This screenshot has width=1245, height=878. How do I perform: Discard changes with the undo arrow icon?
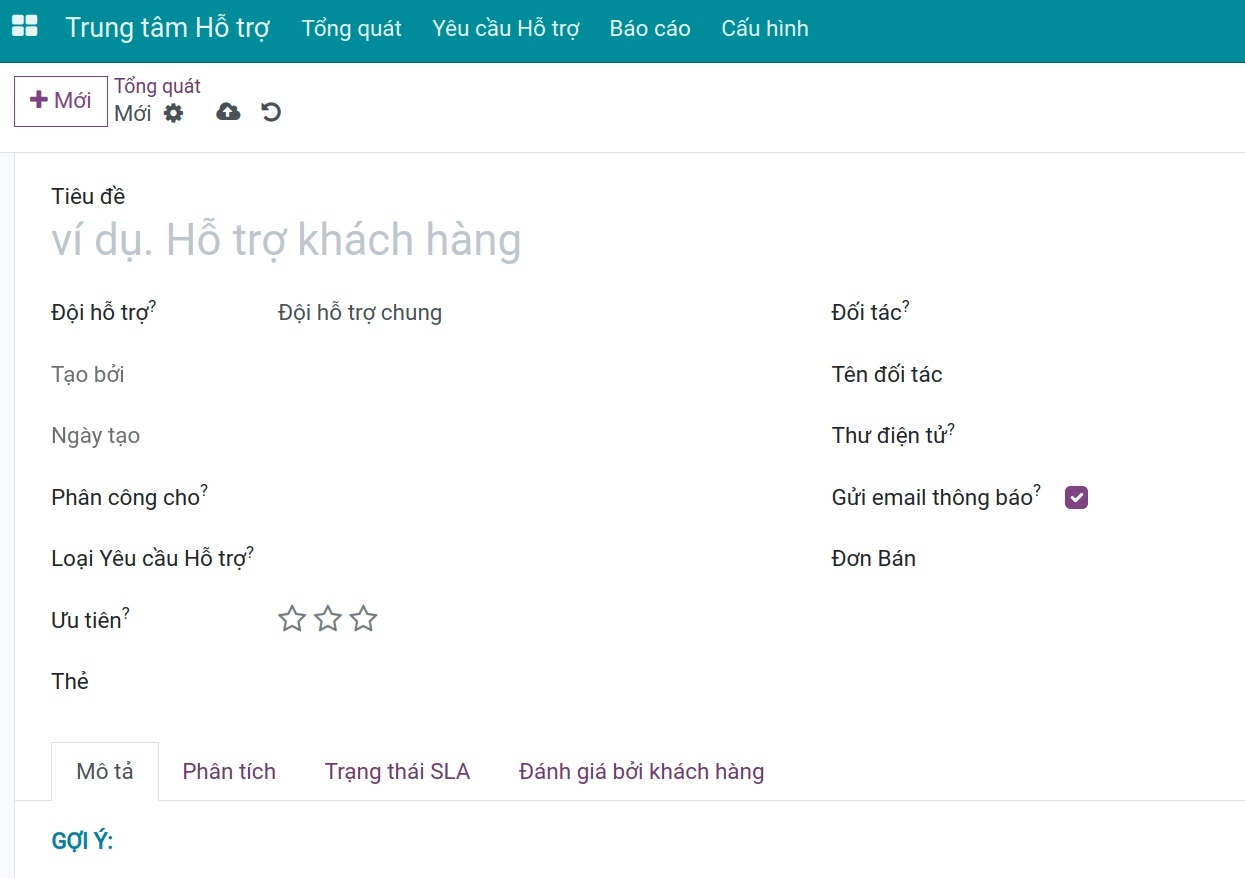pos(271,112)
